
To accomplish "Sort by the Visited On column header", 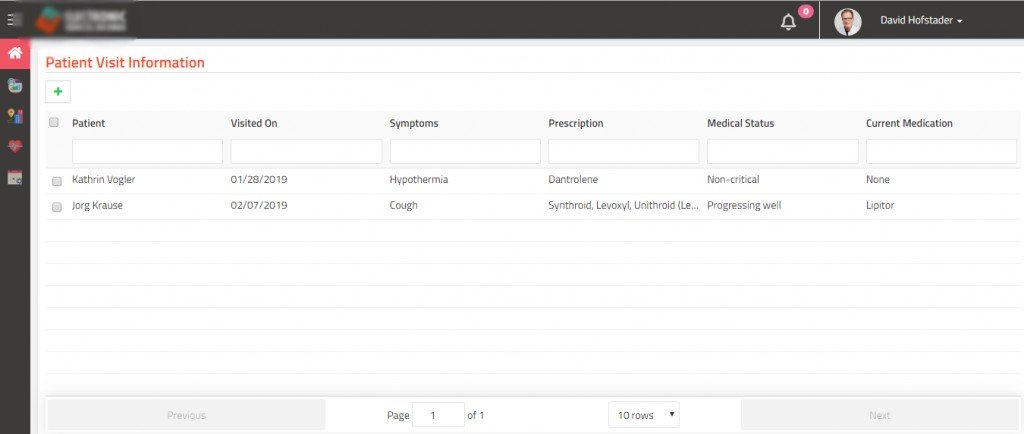I will click(254, 124).
